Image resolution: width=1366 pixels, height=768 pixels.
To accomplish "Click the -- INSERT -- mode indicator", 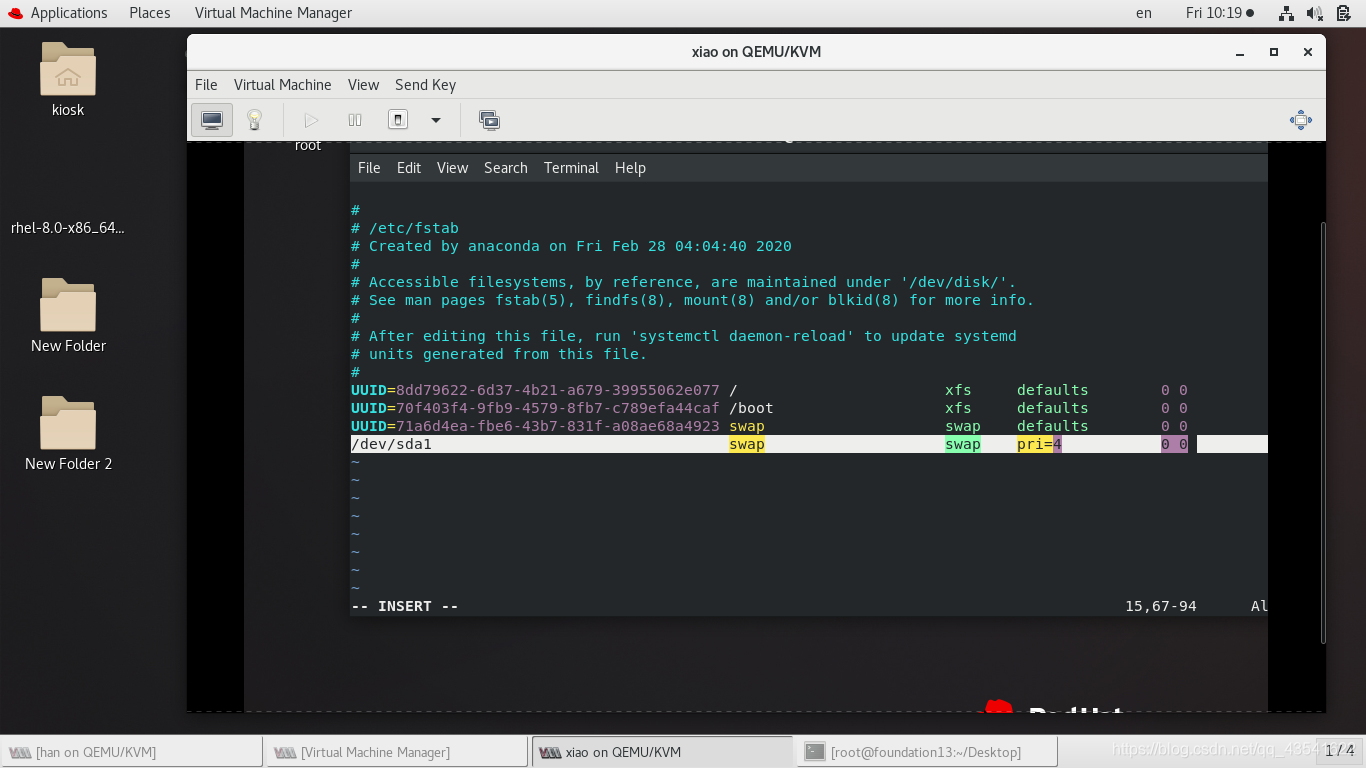I will pos(405,606).
